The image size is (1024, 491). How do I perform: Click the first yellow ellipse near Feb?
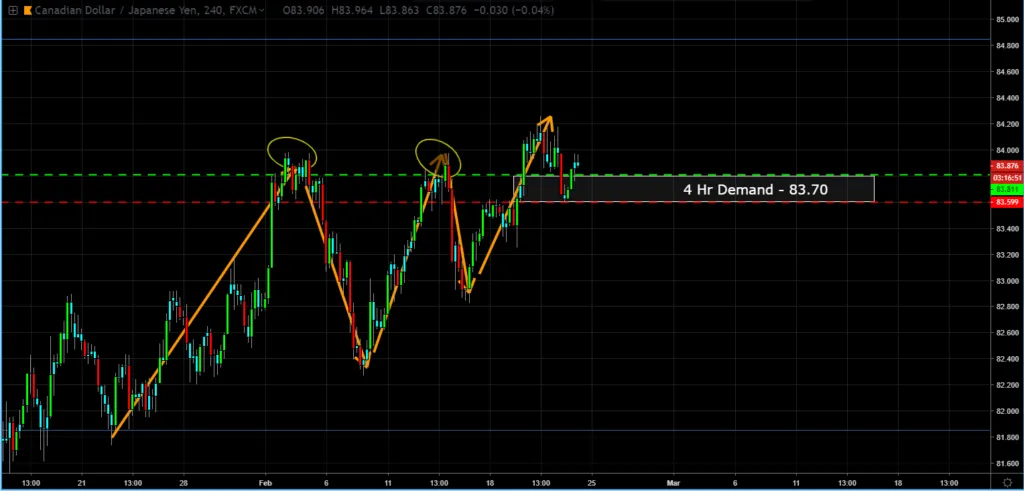click(292, 153)
